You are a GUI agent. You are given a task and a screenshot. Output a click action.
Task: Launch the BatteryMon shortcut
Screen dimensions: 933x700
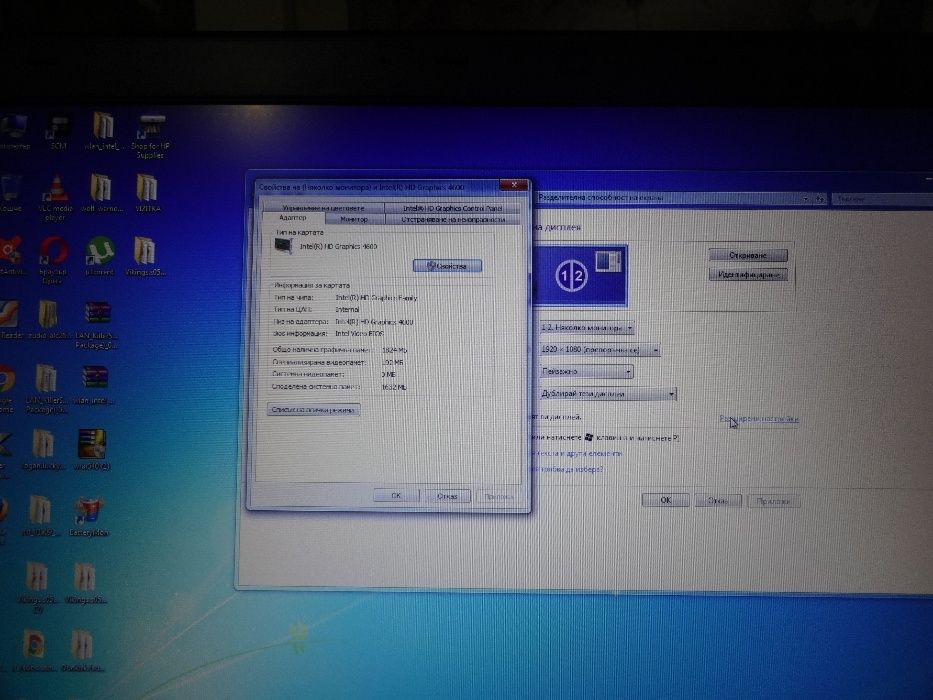(89, 517)
